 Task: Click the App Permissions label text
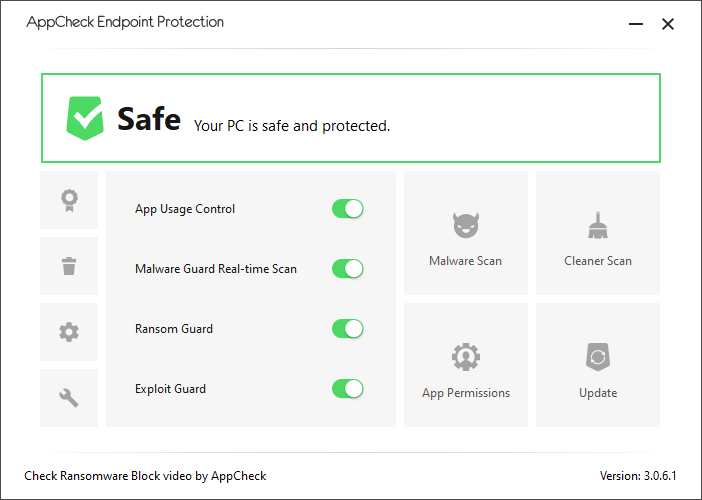point(466,393)
